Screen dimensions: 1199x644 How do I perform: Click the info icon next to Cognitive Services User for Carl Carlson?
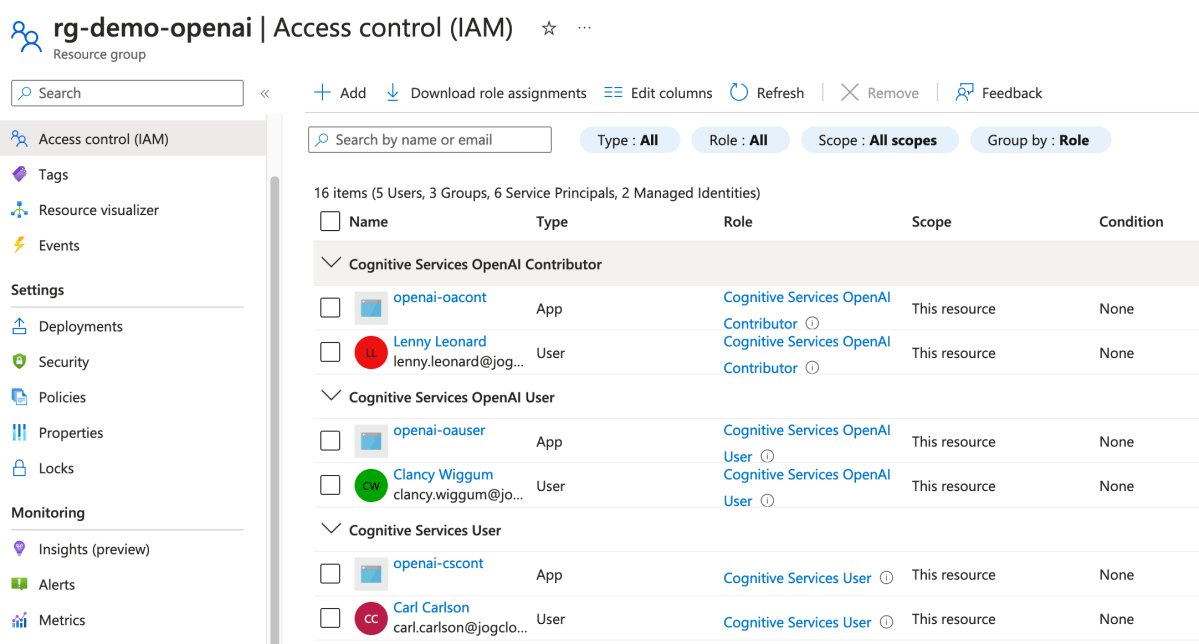point(885,622)
